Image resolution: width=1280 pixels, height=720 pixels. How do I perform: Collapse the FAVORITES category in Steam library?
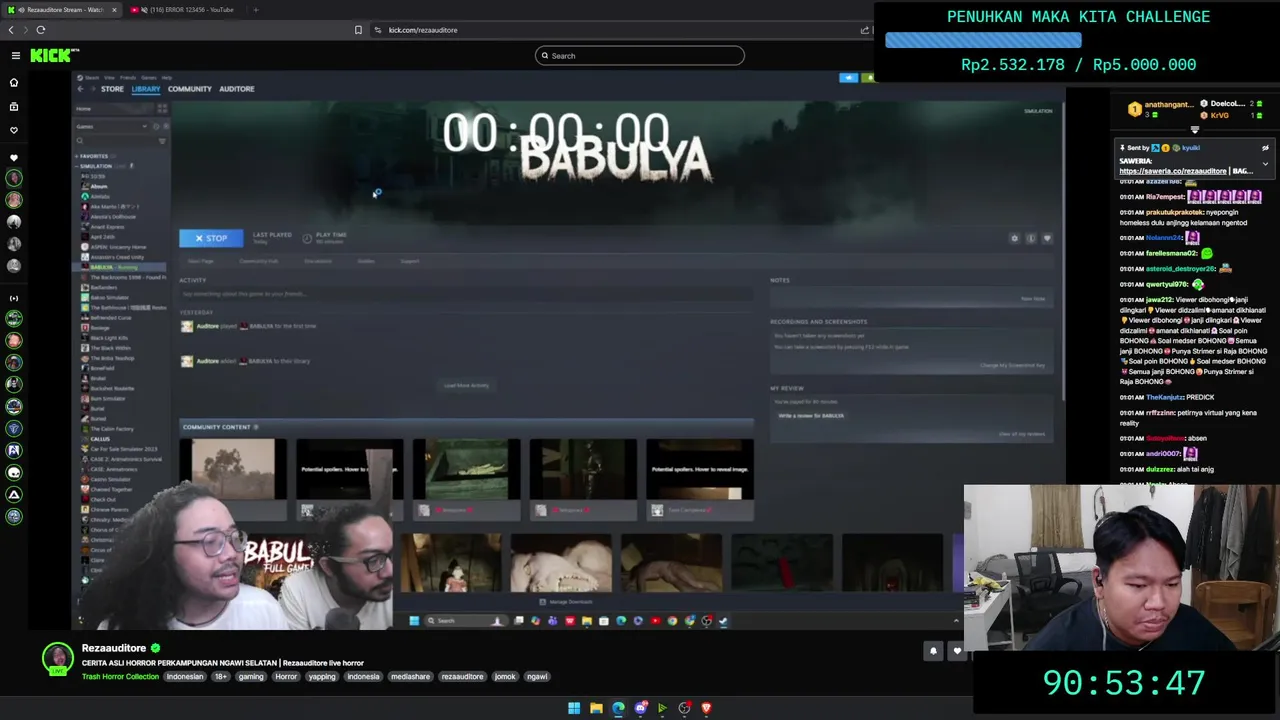click(92, 156)
